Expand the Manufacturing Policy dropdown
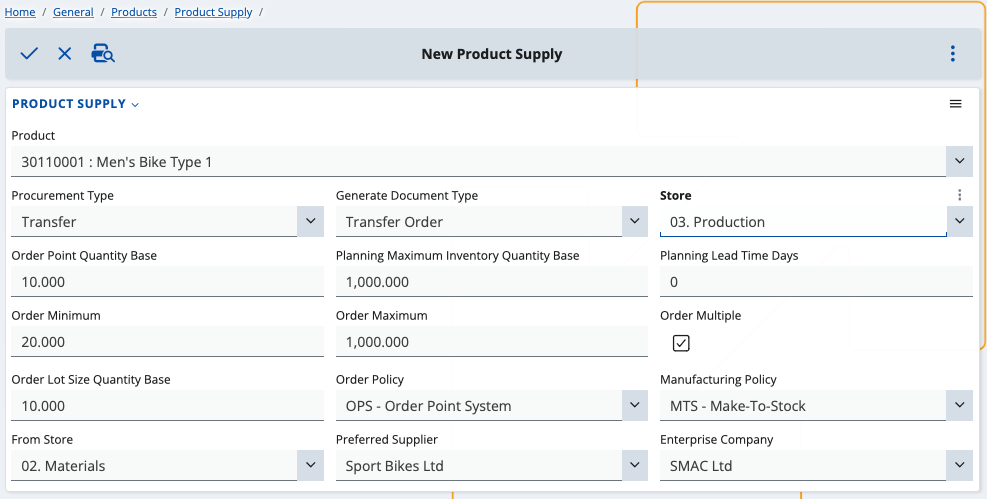The width and height of the screenshot is (987, 499). [959, 405]
